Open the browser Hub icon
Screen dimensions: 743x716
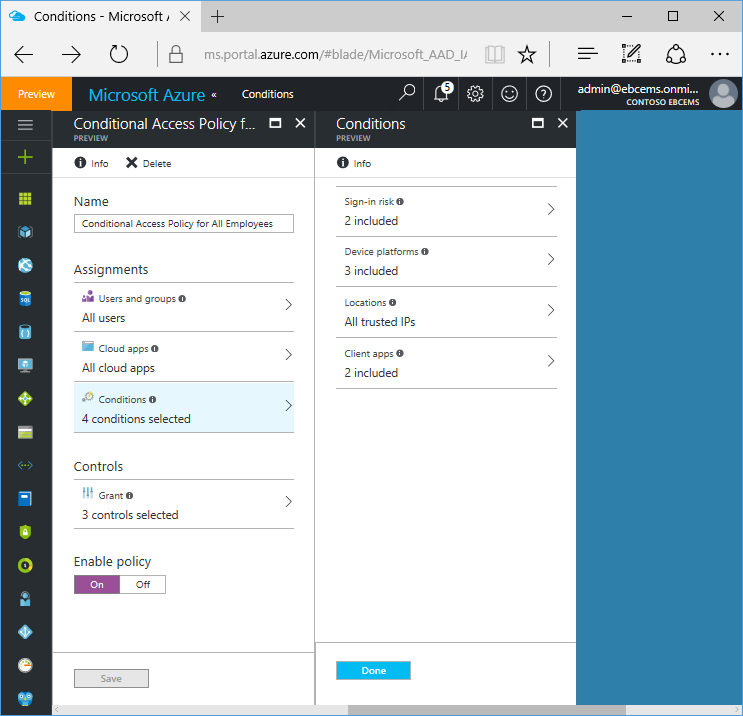(588, 54)
